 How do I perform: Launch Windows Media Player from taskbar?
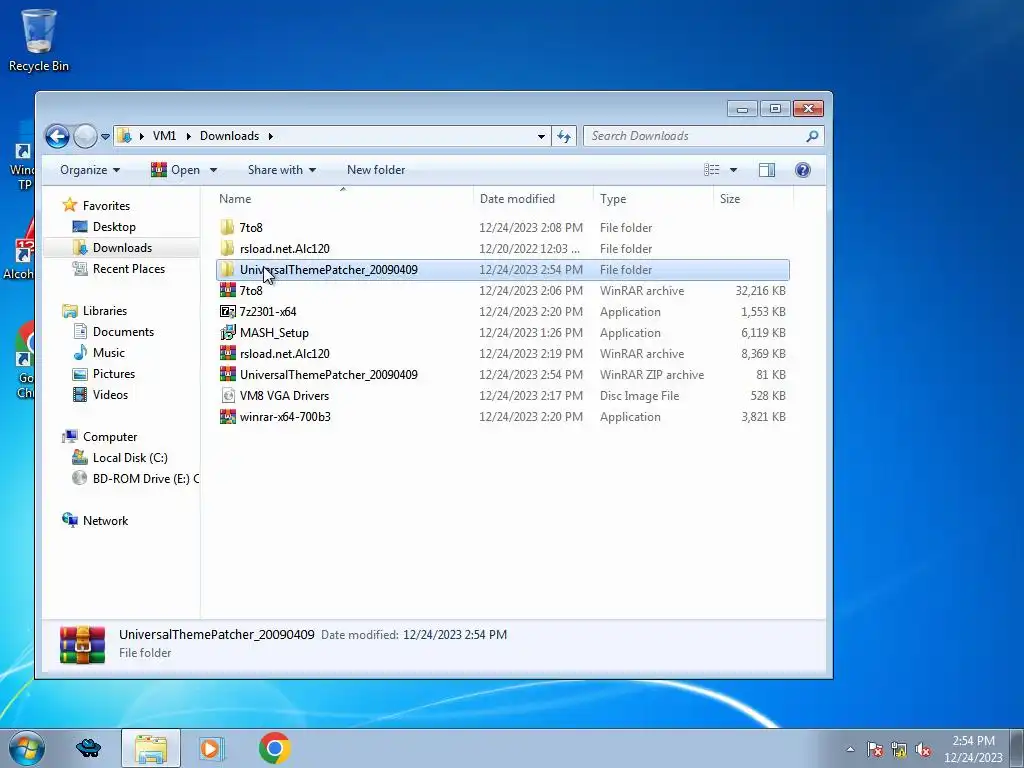[211, 748]
